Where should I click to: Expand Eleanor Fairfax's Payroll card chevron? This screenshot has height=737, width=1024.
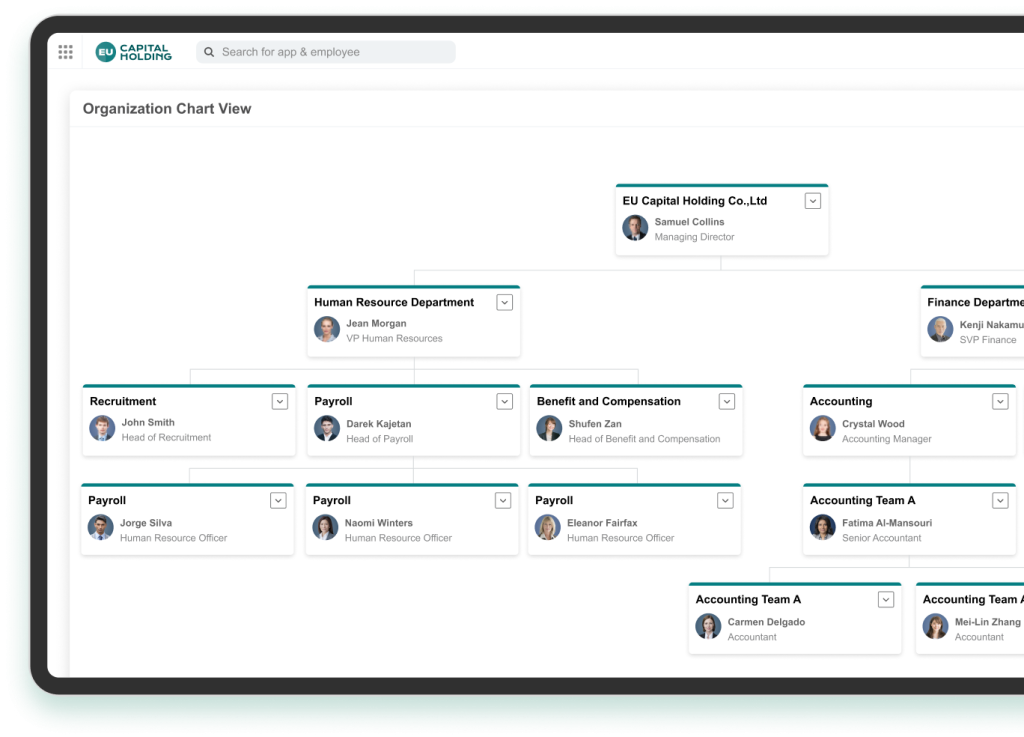point(725,501)
